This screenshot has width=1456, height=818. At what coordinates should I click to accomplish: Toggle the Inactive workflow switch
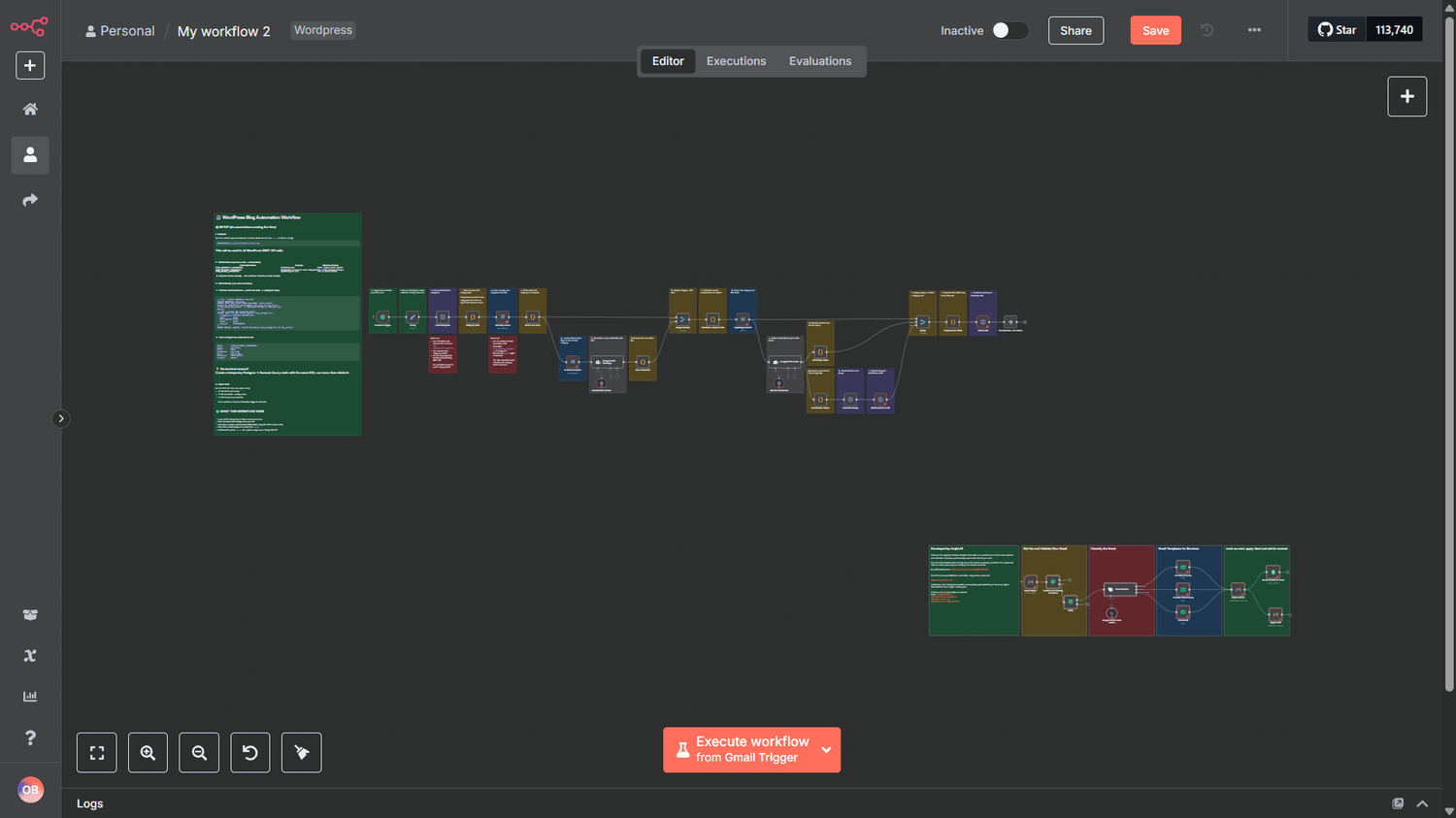coord(1009,30)
